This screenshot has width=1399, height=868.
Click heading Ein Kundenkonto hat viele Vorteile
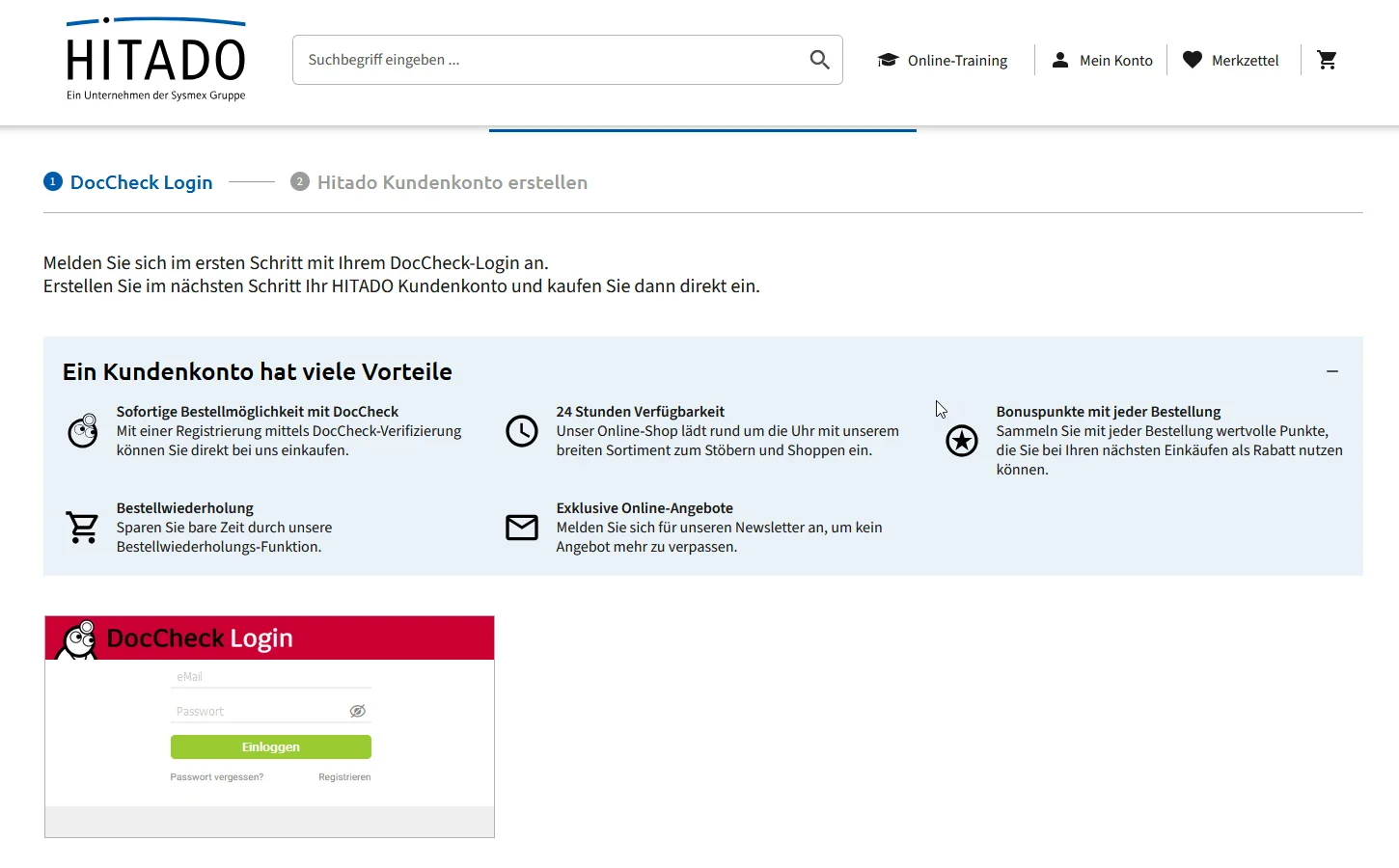[258, 371]
